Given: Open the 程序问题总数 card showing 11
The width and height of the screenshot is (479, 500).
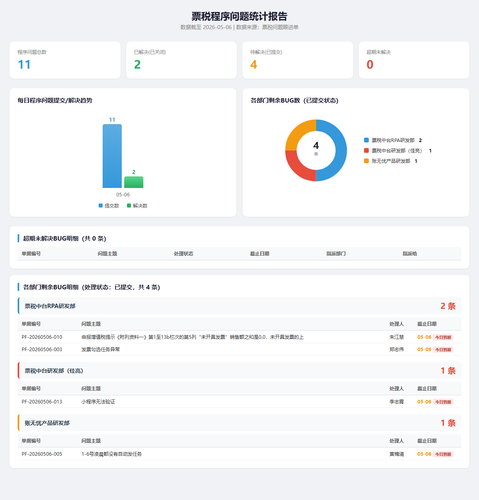Looking at the screenshot, I should (65, 60).
